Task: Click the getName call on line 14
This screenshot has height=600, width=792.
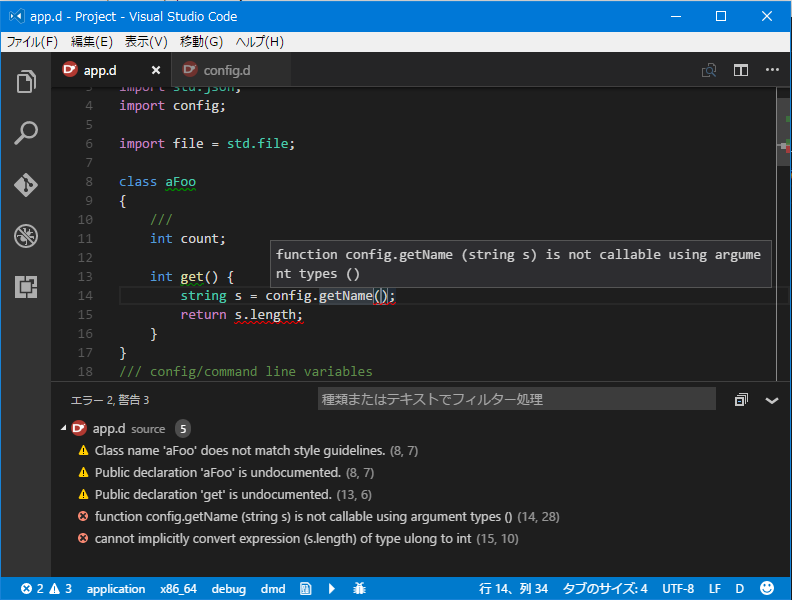Action: click(x=345, y=295)
